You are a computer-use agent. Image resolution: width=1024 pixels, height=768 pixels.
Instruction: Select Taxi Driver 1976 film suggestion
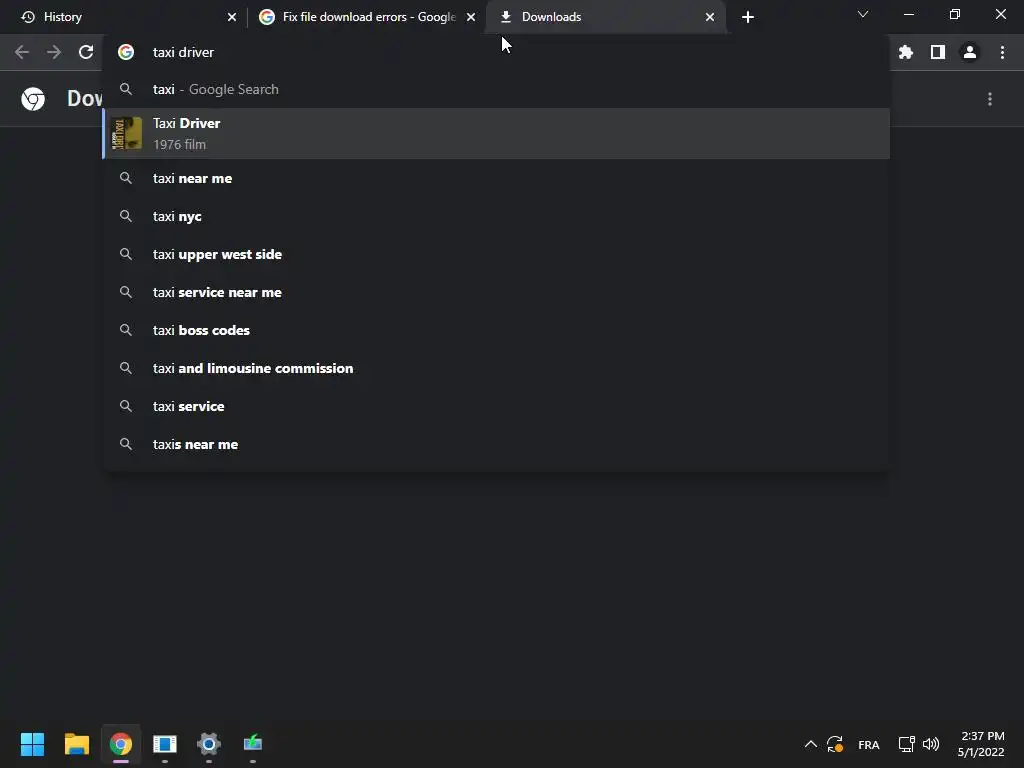(496, 133)
